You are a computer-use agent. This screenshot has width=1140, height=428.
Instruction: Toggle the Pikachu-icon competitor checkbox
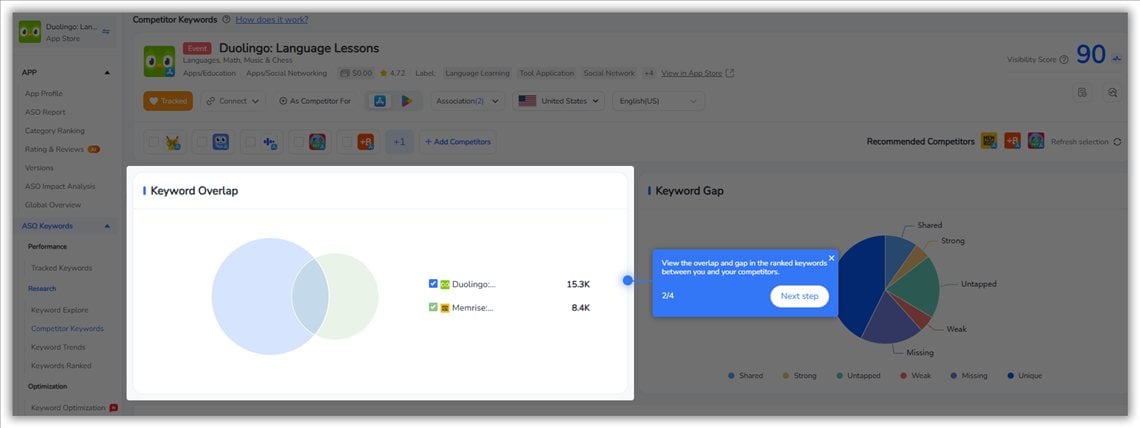153,142
